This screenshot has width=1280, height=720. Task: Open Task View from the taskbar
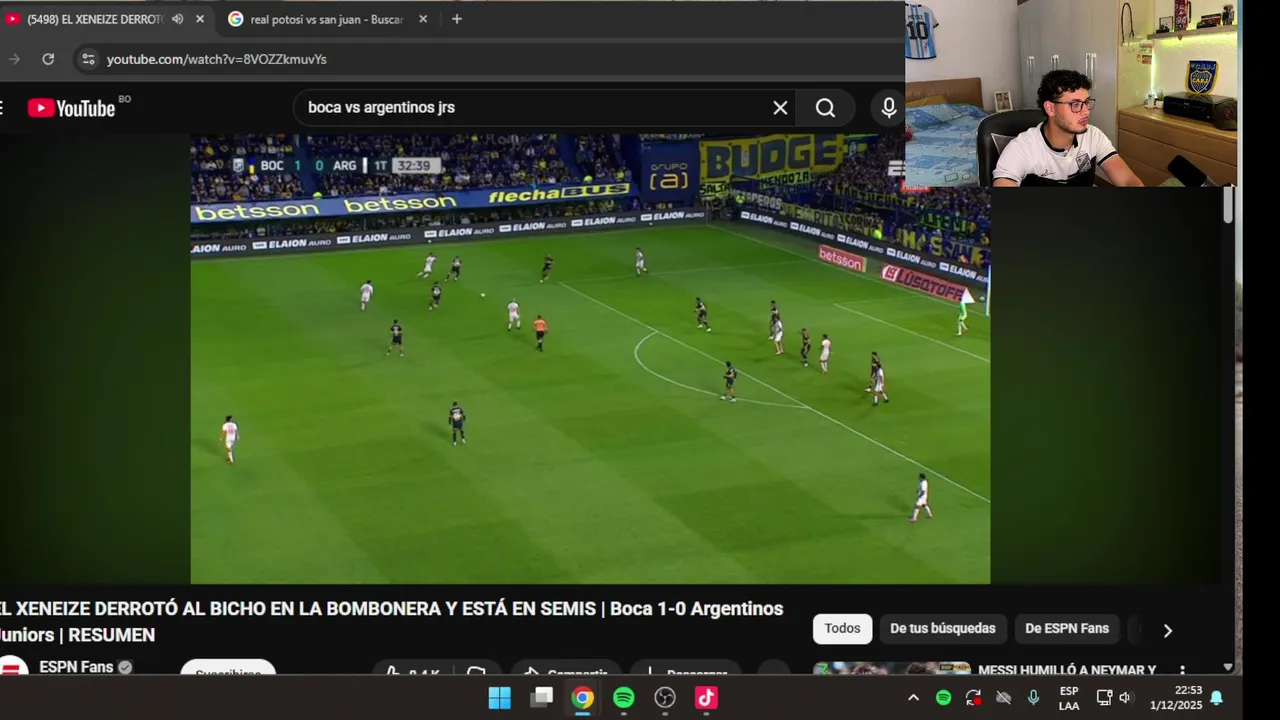coord(541,698)
